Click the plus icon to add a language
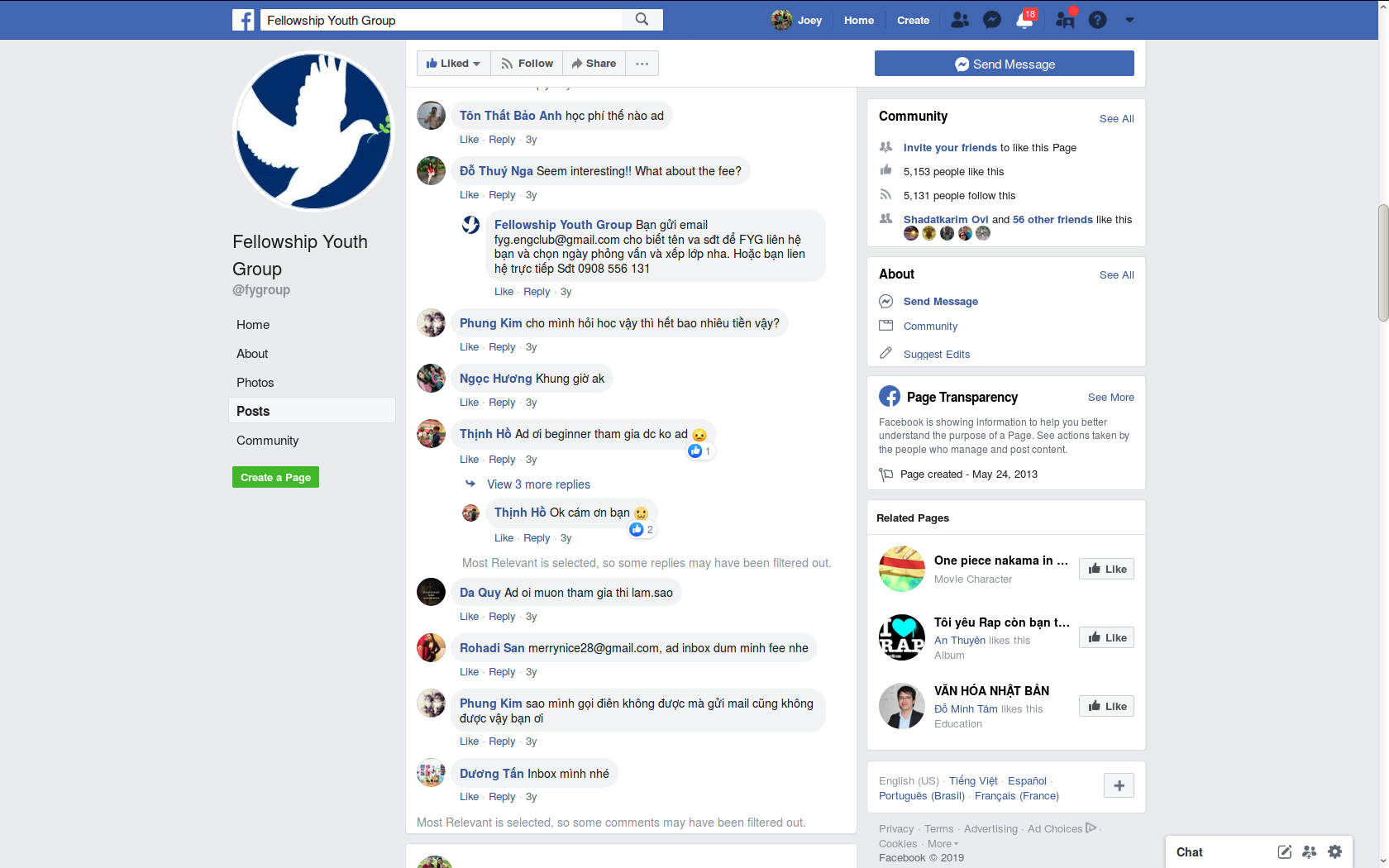The width and height of the screenshot is (1389, 868). coord(1119,785)
